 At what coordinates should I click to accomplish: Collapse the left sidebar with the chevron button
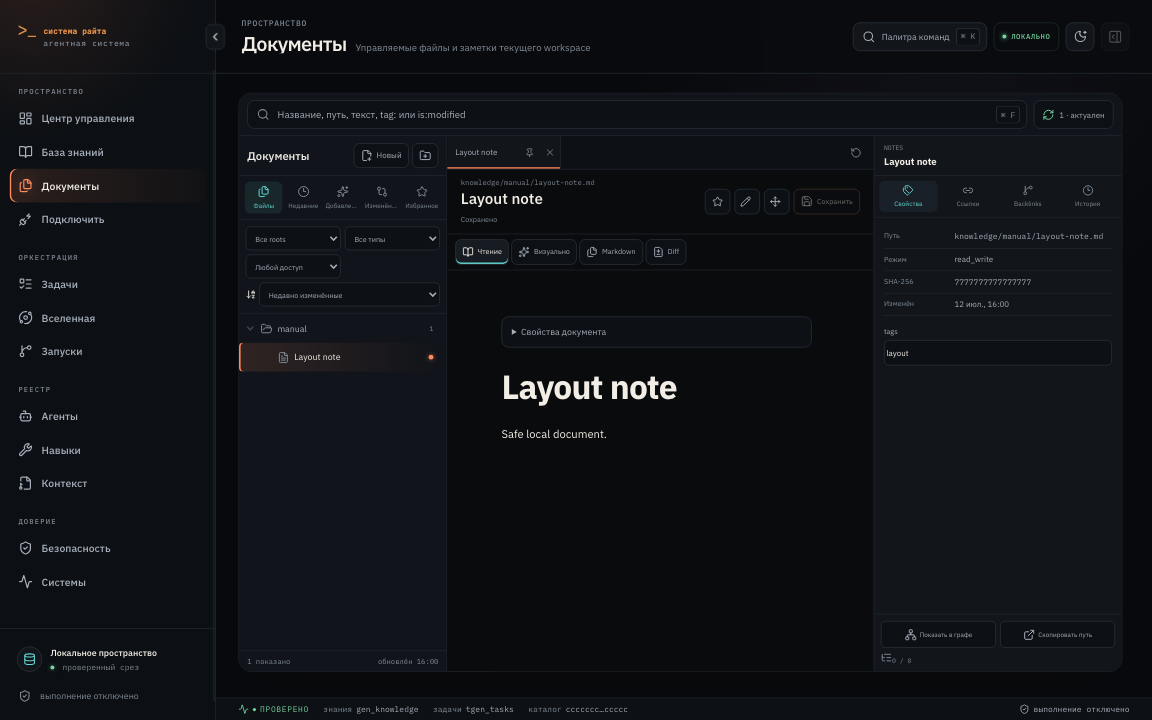[215, 37]
